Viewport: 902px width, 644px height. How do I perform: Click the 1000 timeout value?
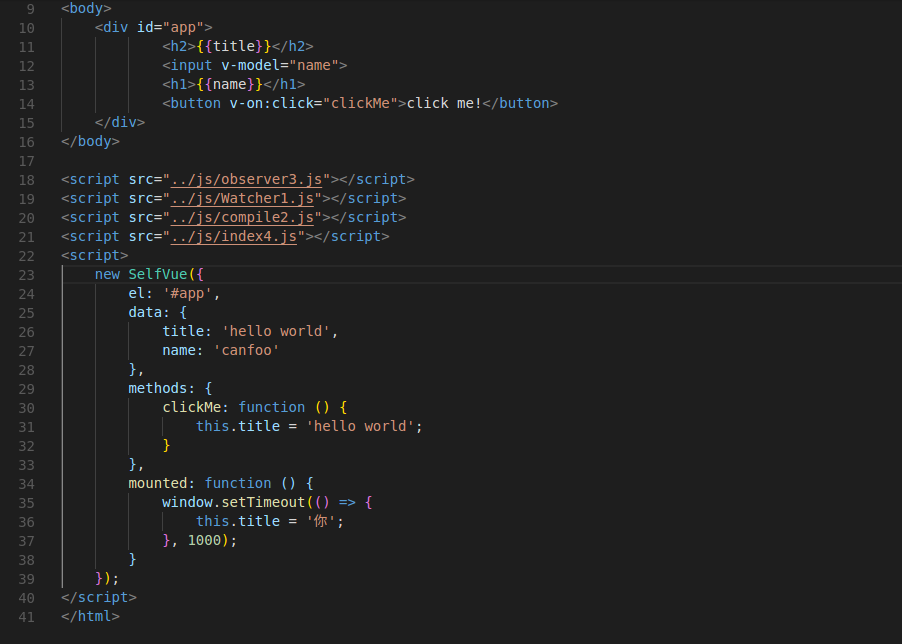[204, 540]
